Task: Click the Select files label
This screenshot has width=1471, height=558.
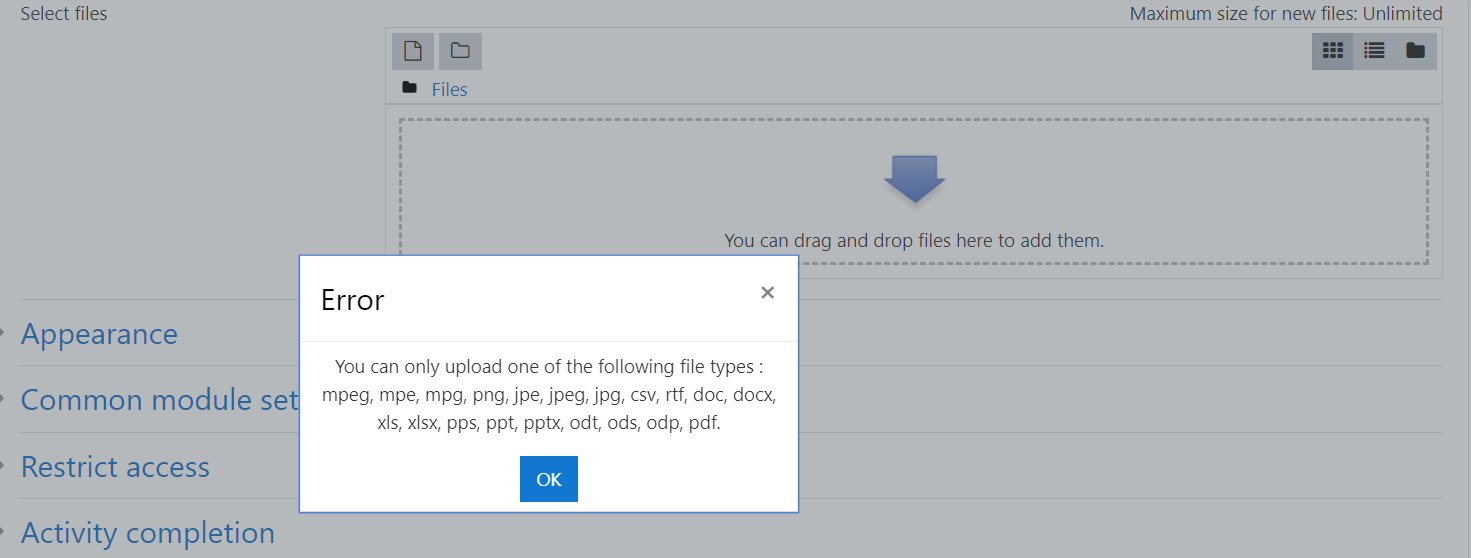Action: [x=64, y=14]
